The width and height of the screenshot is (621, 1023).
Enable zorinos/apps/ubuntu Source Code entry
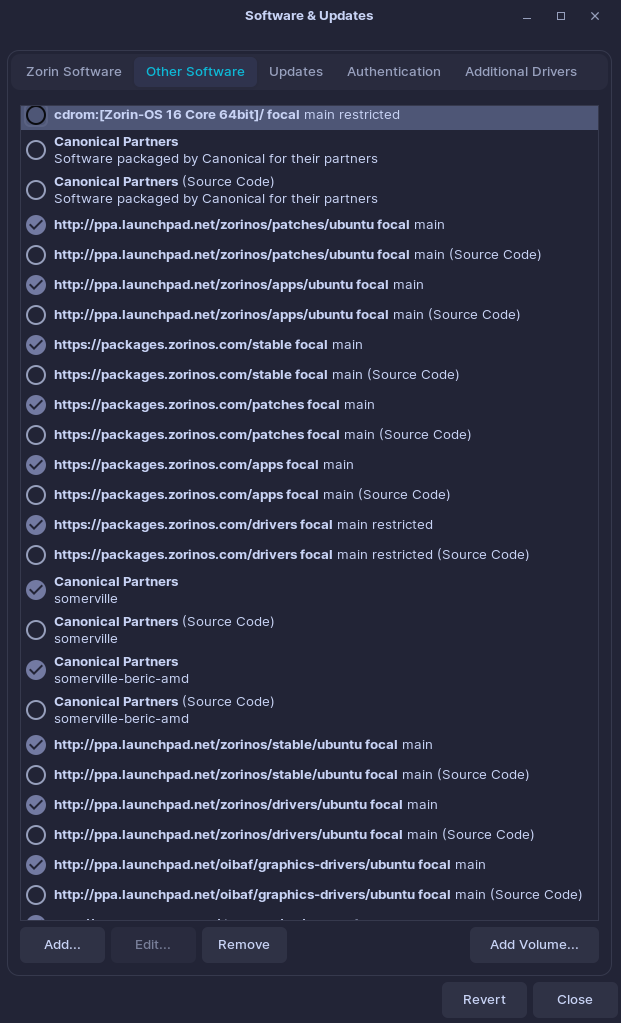[x=36, y=315]
